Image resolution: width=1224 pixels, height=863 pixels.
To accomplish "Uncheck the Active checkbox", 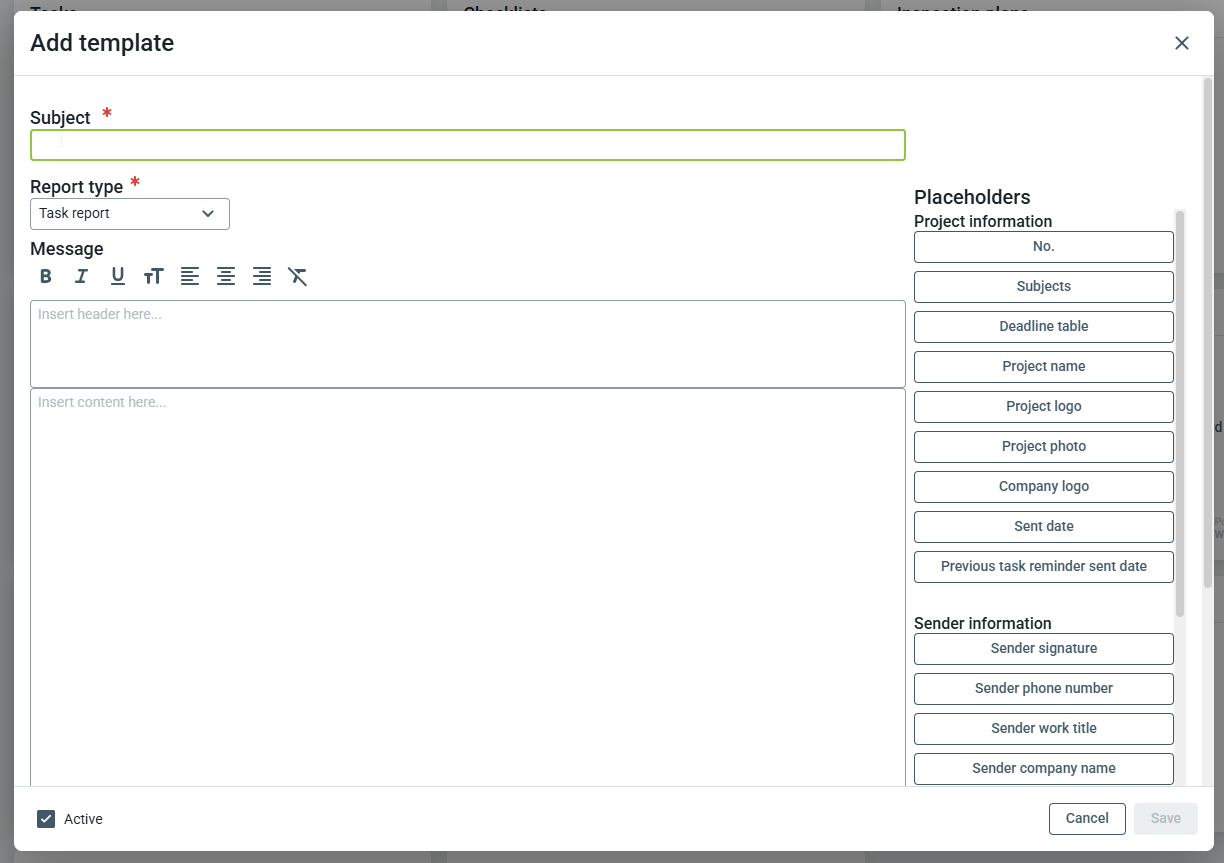I will coord(46,819).
